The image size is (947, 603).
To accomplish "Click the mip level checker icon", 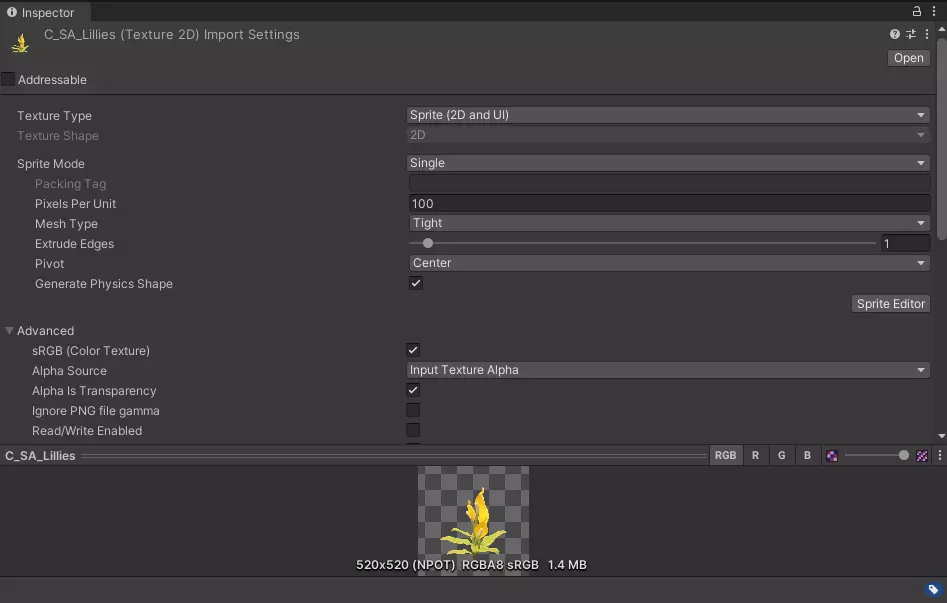I will coord(922,456).
